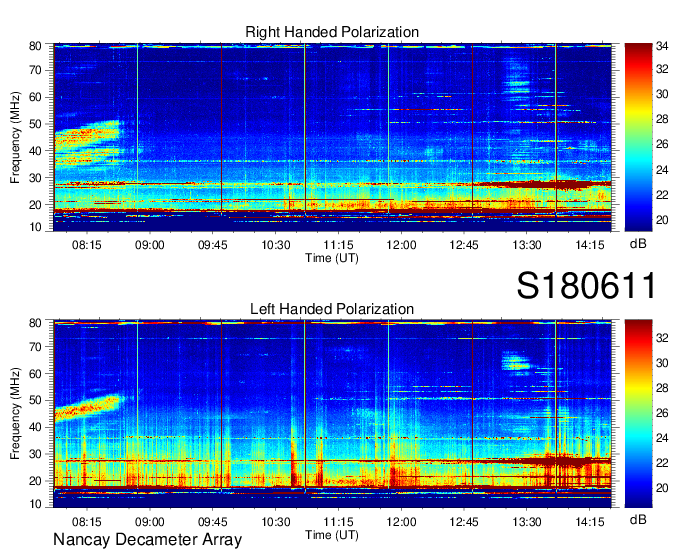Click the 11:15 time tick on the right-handed plot
Image resolution: width=680 pixels, height=552 pixels.
point(338,245)
